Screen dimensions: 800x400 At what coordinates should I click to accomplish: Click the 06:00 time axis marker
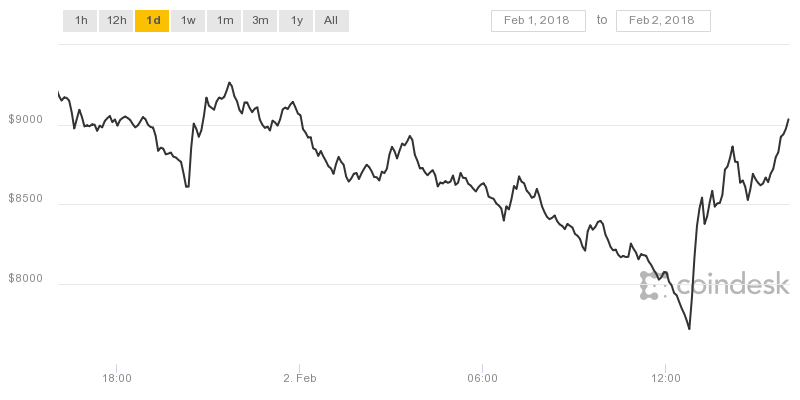tap(483, 379)
